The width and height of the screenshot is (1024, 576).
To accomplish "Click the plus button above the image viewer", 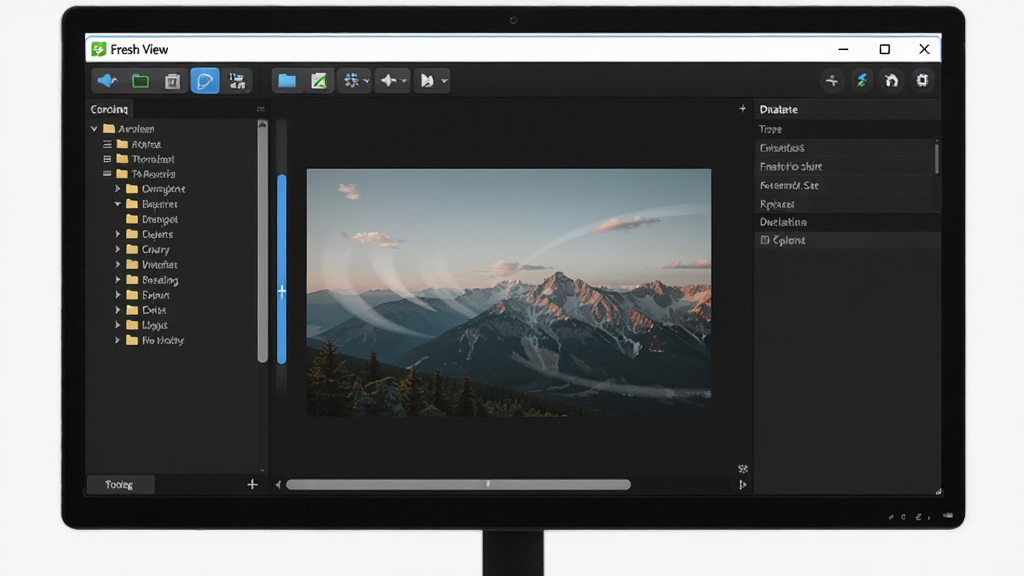I will [743, 108].
